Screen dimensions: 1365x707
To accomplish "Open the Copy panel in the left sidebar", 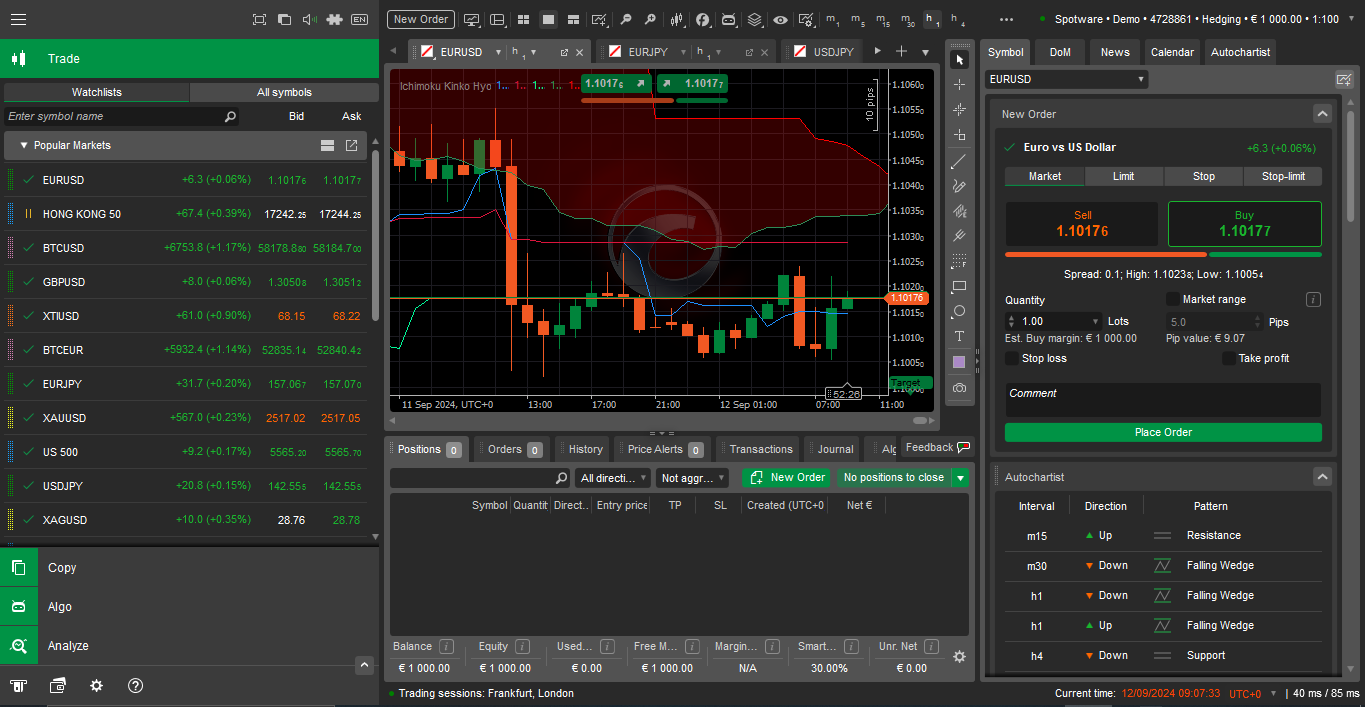I will click(18, 567).
